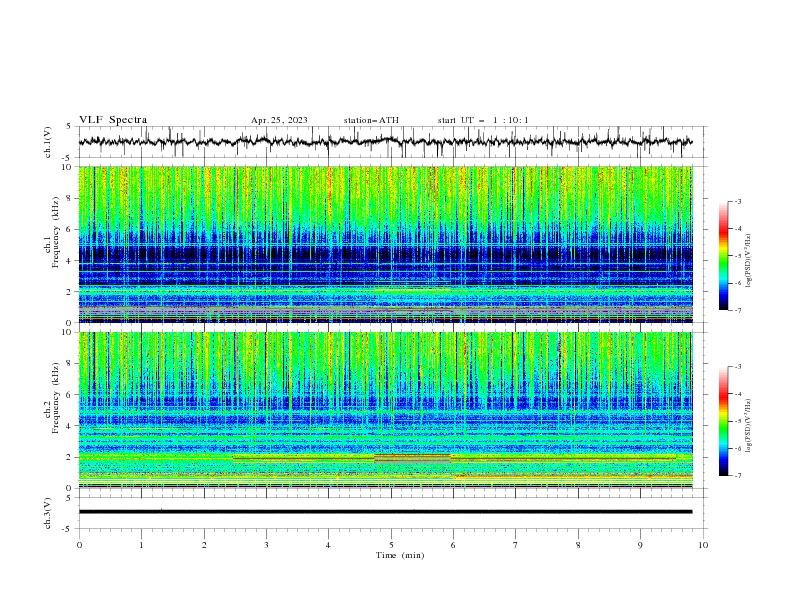Click inside the ch.2 spectrogram panel
This screenshot has height=612, width=792.
pyautogui.click(x=385, y=410)
